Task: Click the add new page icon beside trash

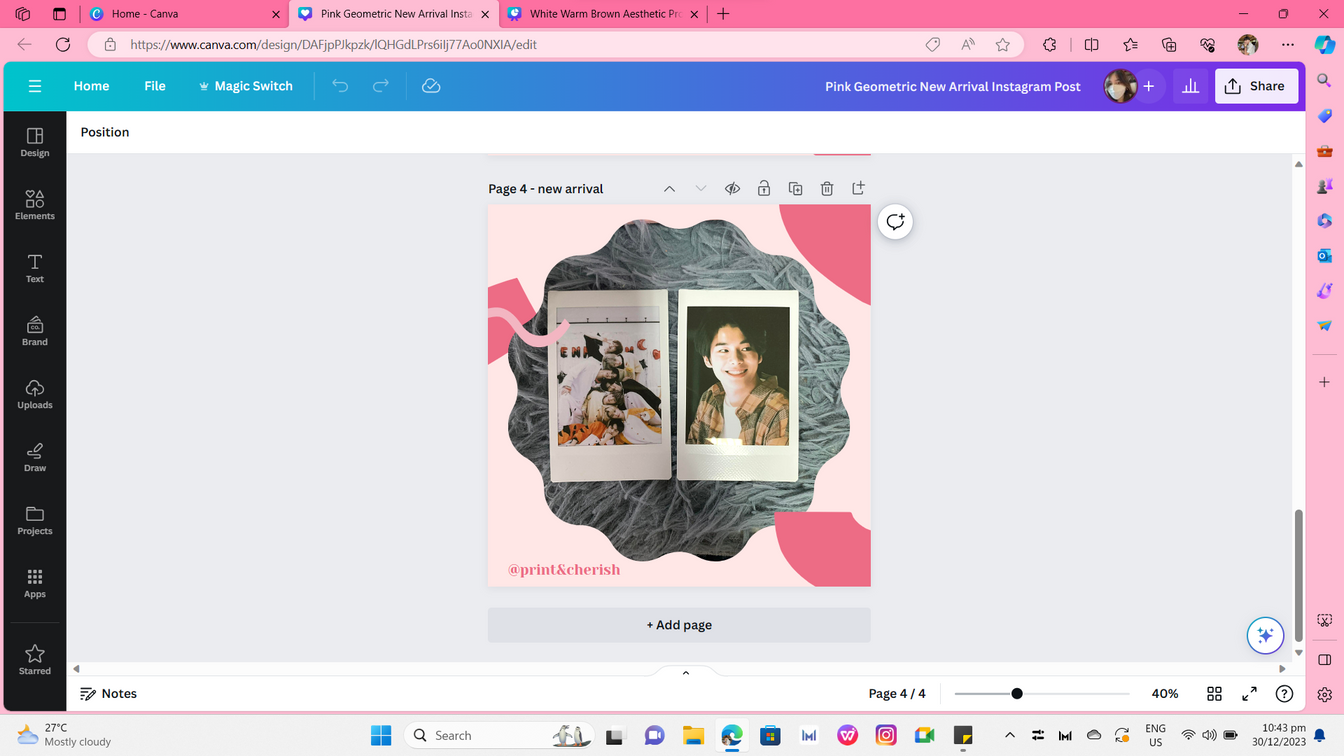Action: tap(858, 188)
